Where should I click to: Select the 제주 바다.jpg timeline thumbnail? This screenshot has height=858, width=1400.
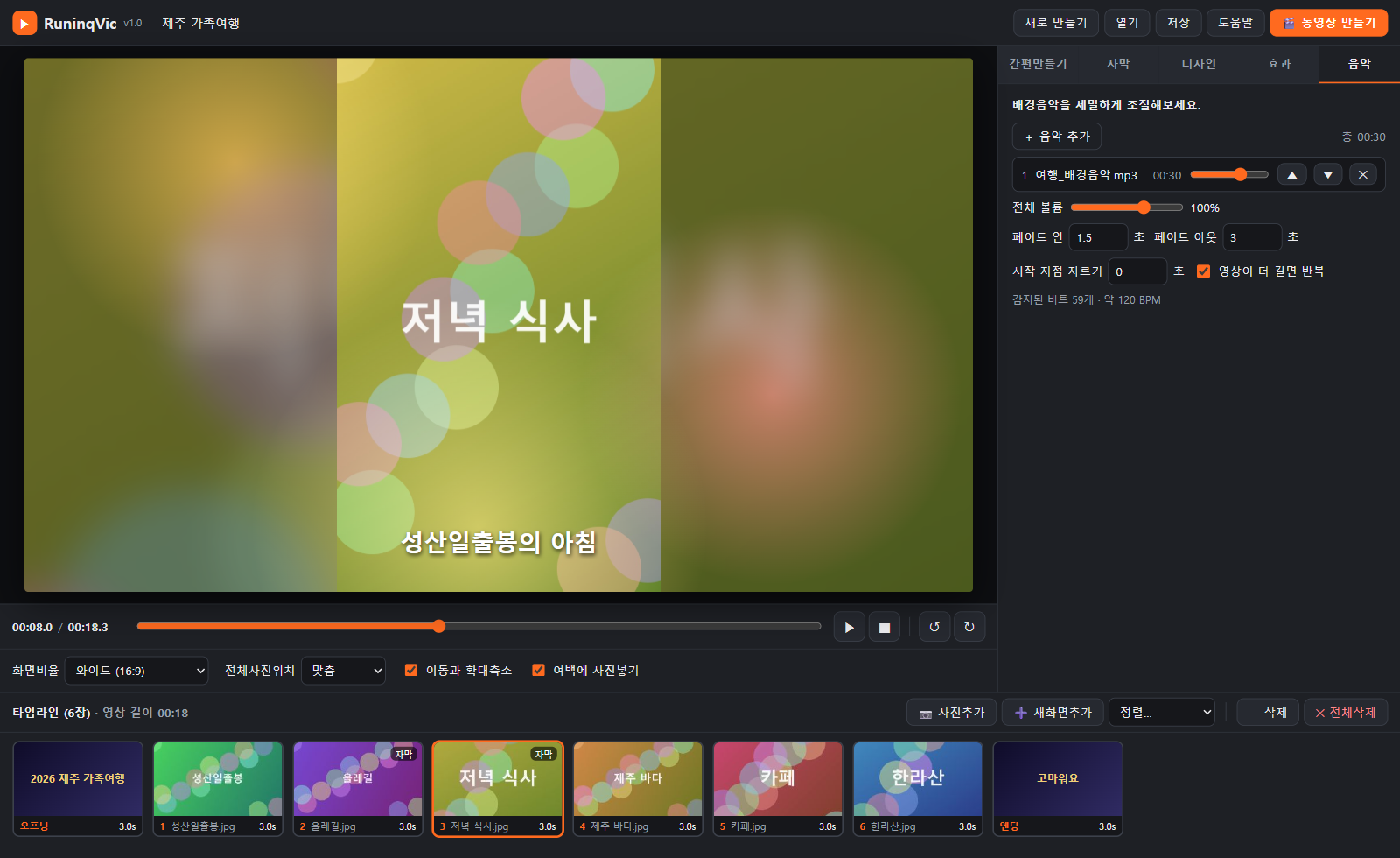638,789
